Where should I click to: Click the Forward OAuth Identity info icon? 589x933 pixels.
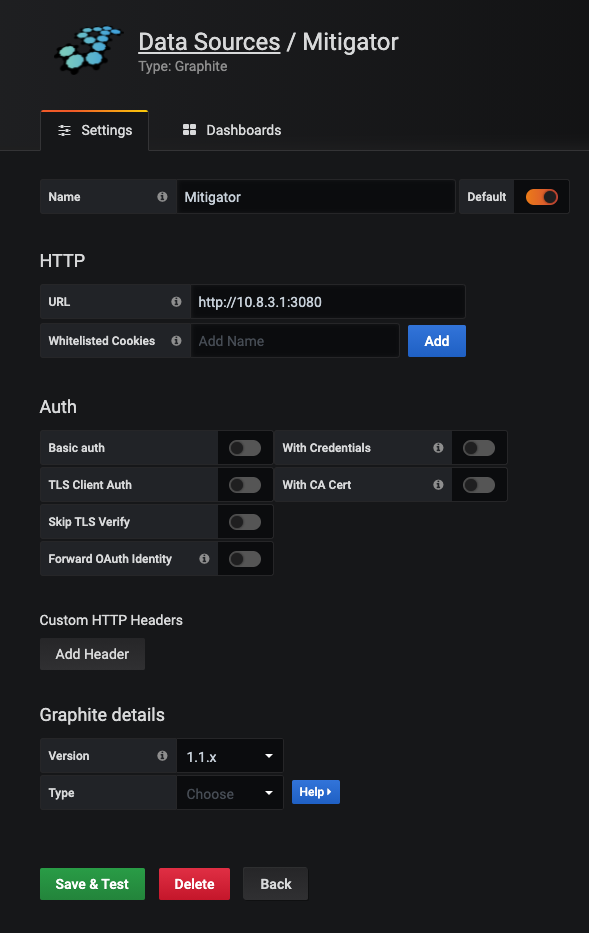tap(204, 558)
